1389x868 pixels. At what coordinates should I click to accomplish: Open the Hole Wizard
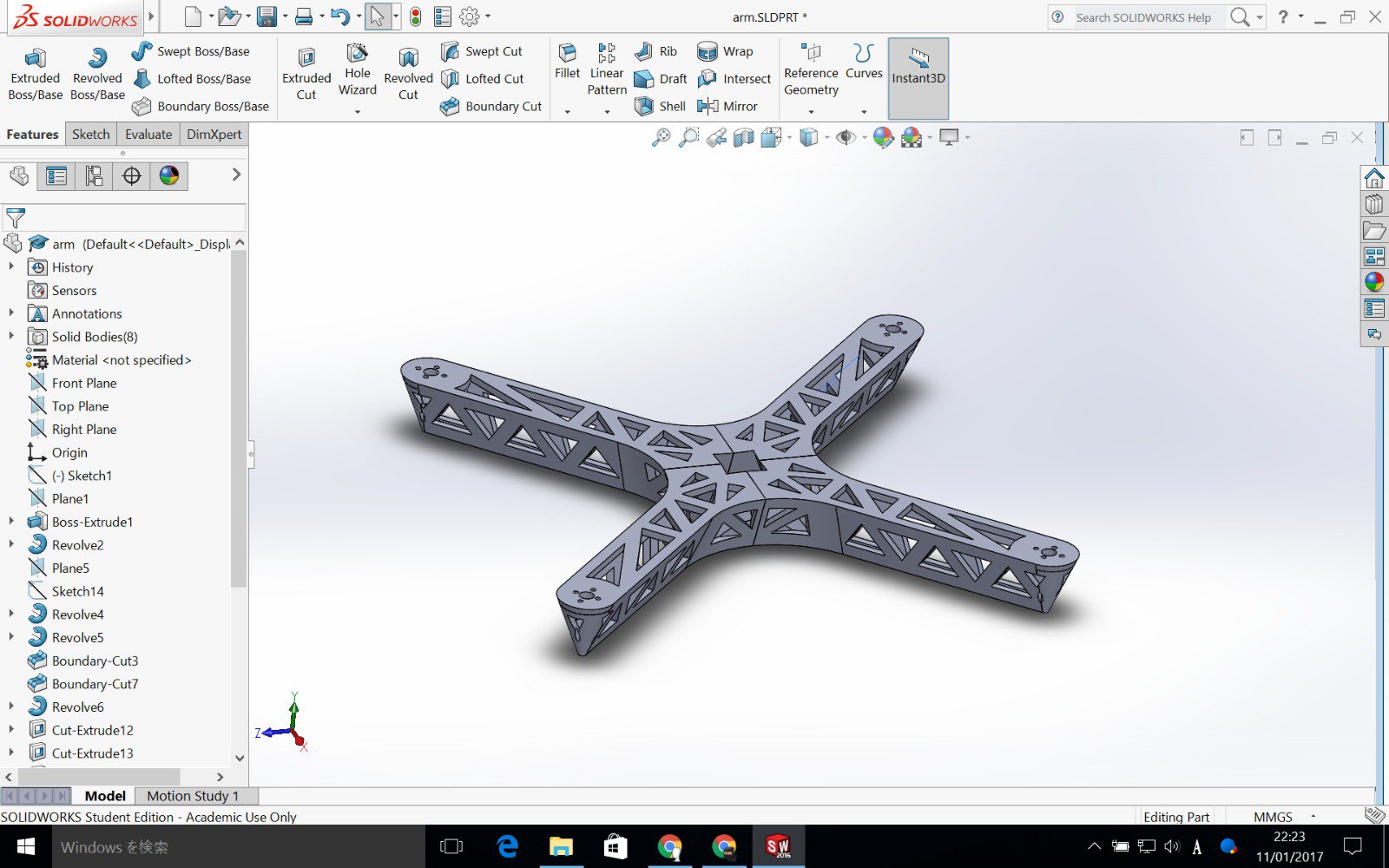coord(358,69)
